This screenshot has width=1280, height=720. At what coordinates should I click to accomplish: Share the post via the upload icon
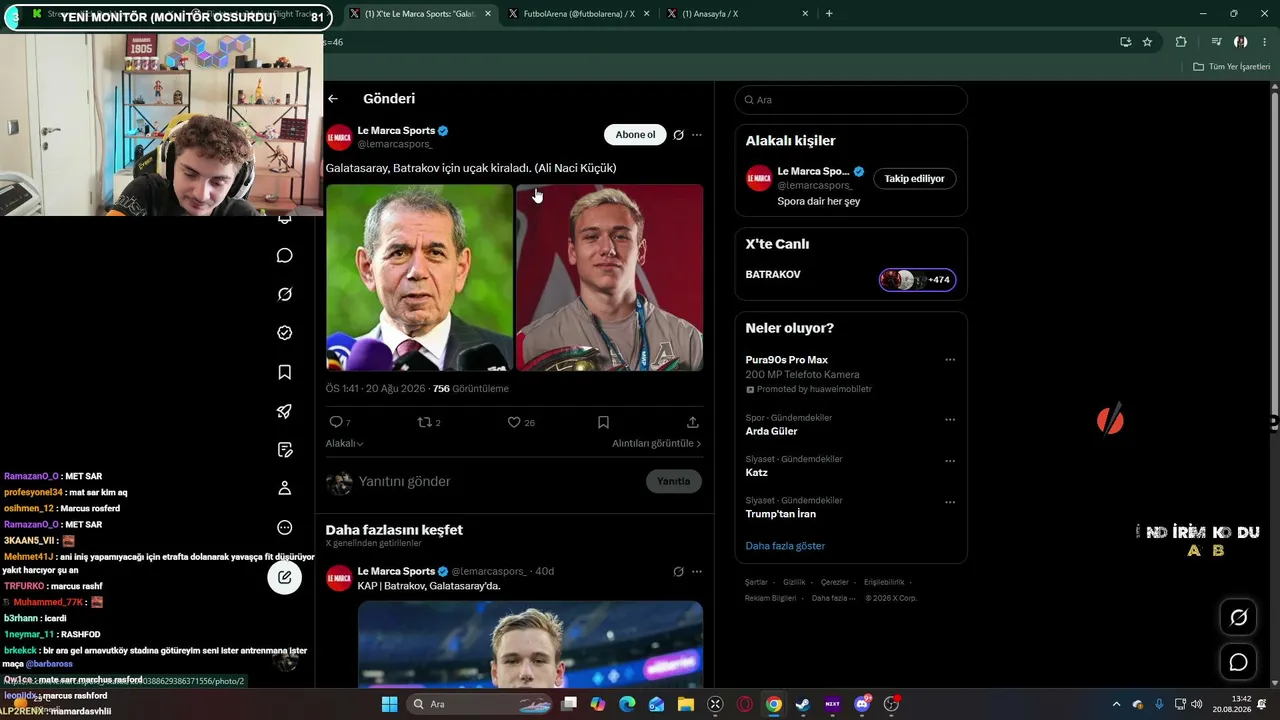coord(692,422)
